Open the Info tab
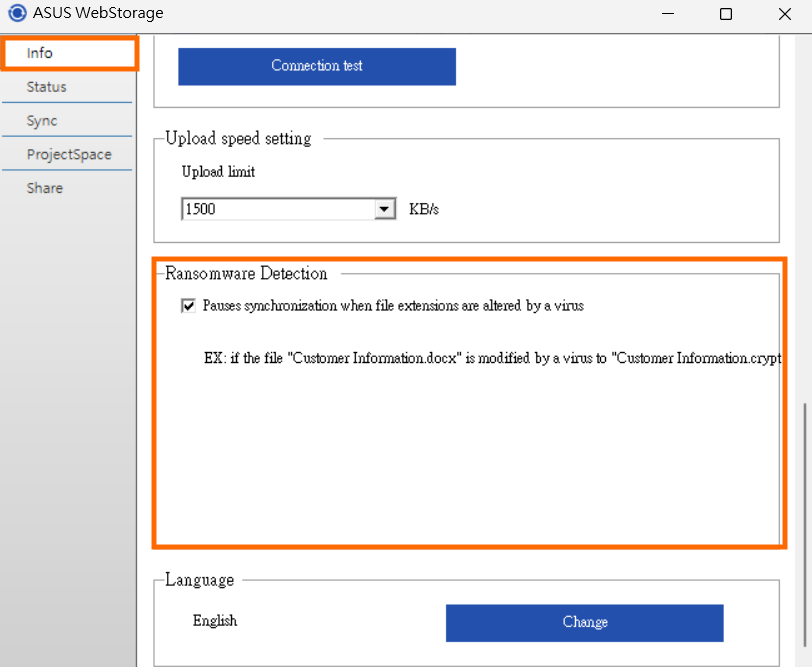This screenshot has height=667, width=812. 69,53
